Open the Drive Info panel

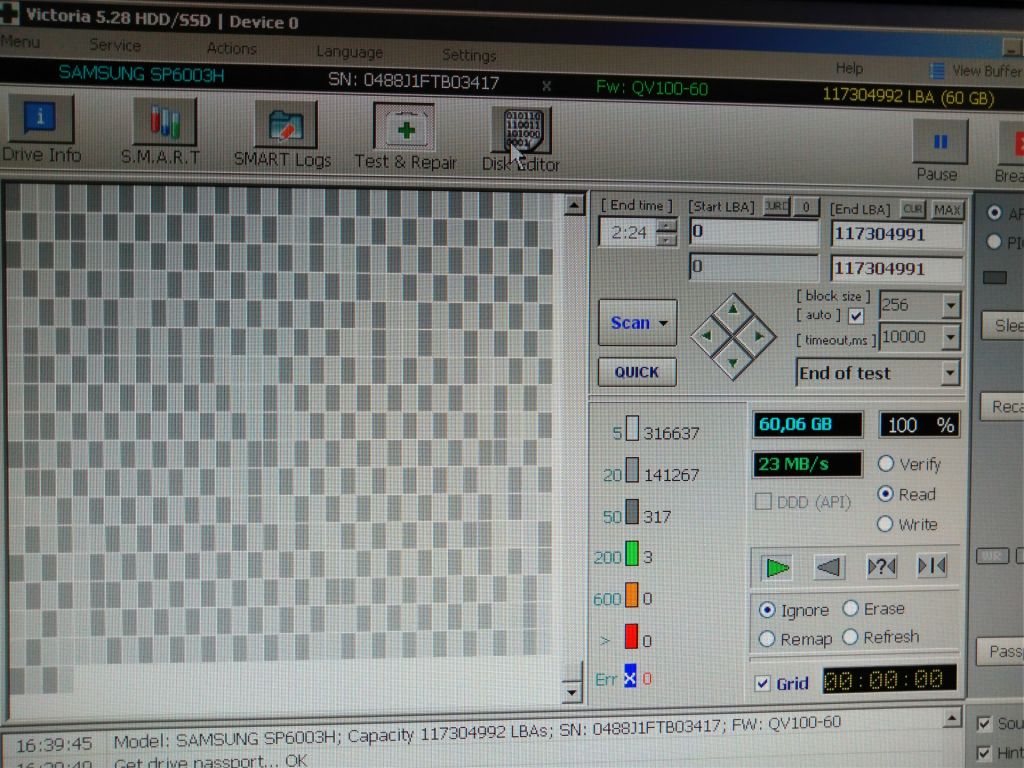(40, 129)
